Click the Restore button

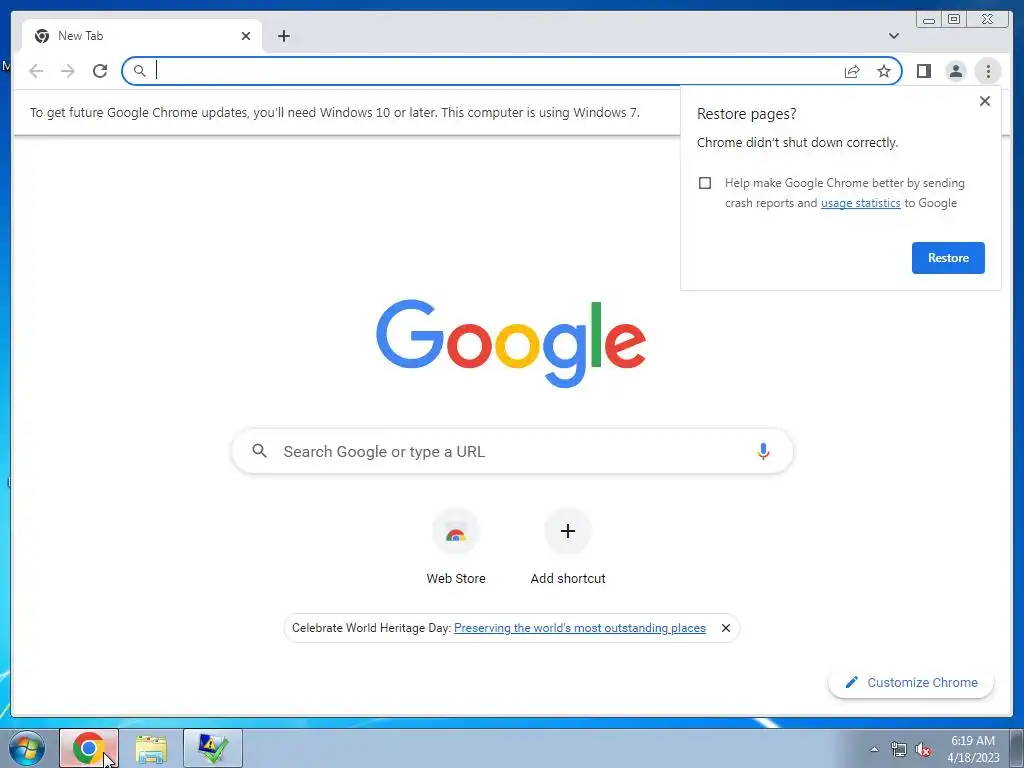948,258
